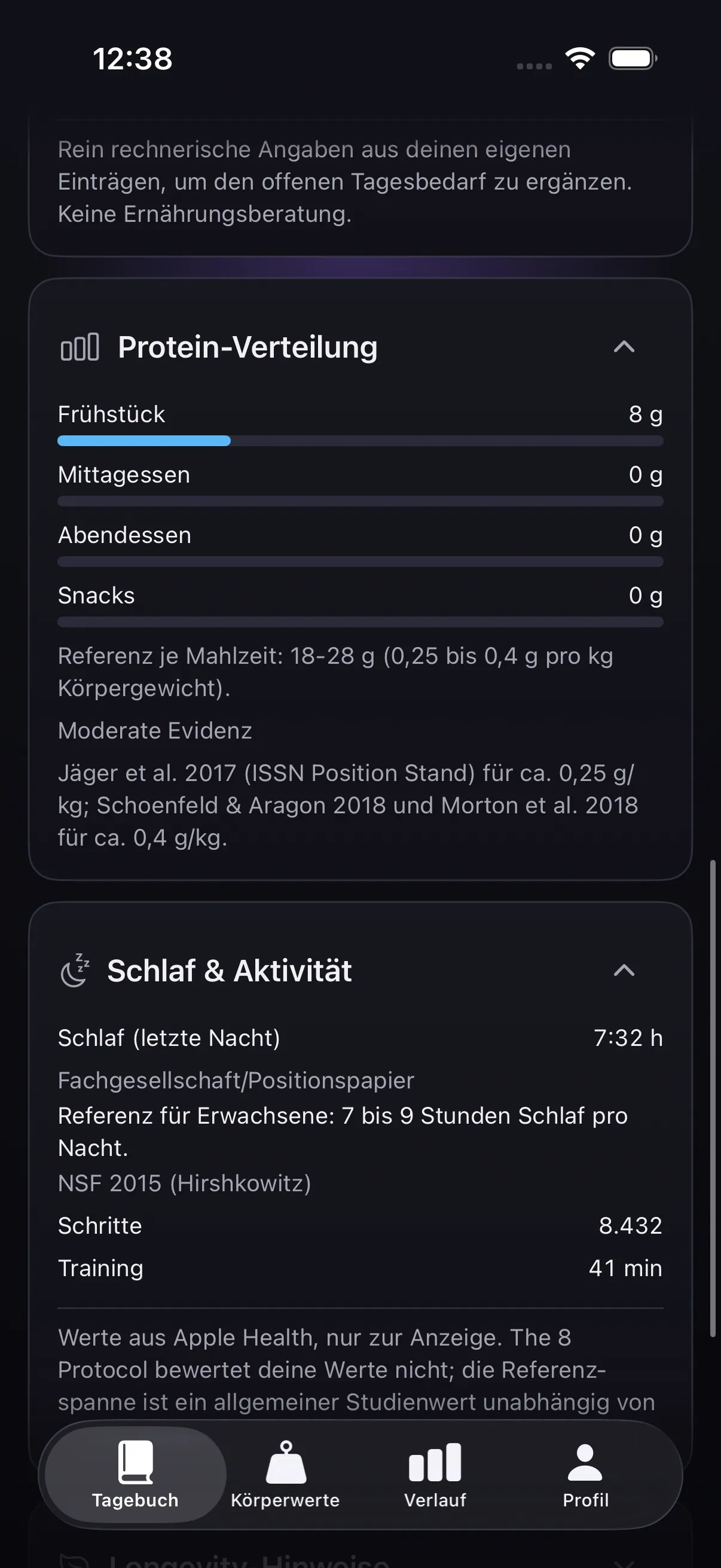
Task: Tap the Schlaf (letzte Nacht) row
Action: click(x=360, y=1038)
